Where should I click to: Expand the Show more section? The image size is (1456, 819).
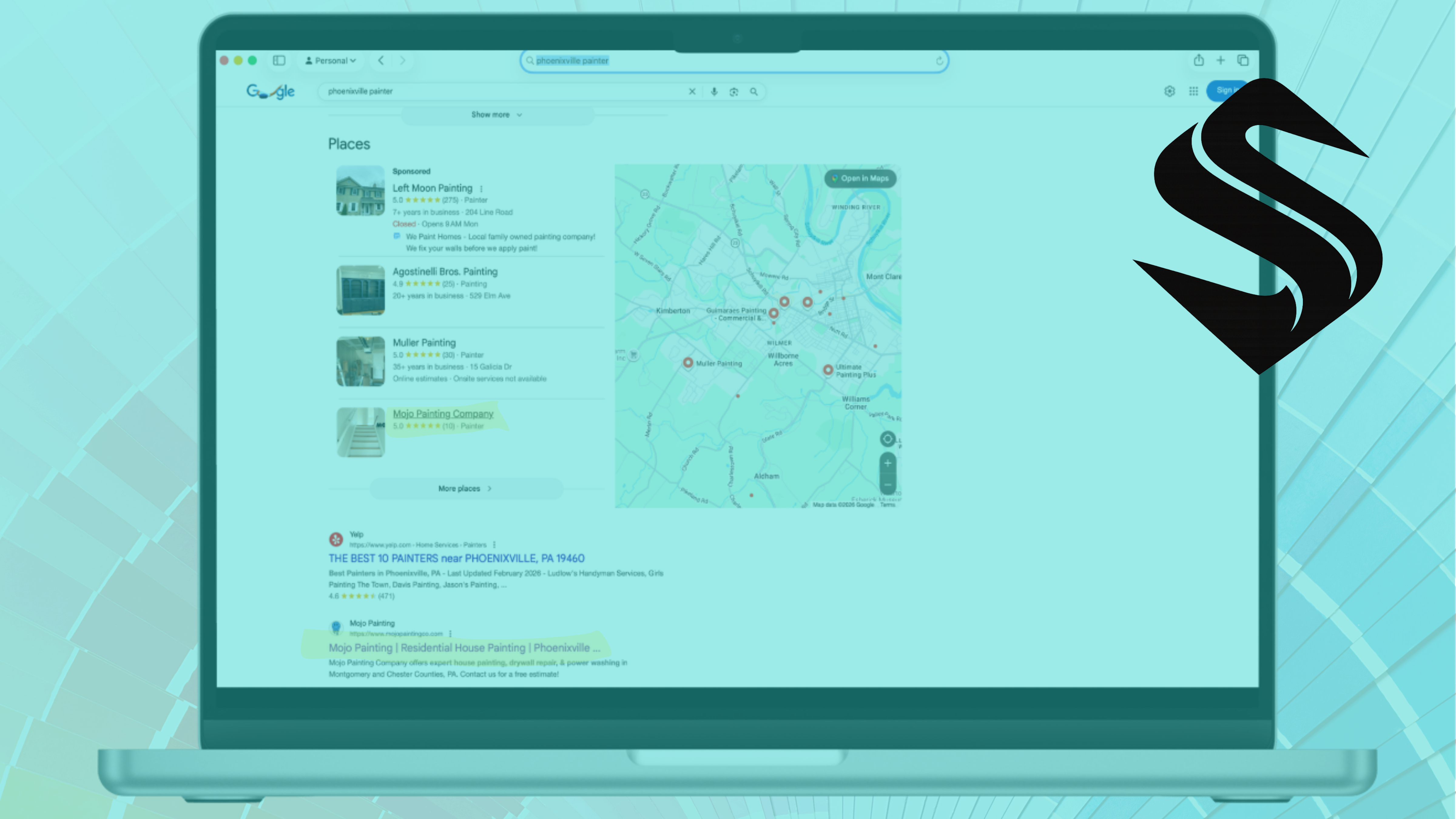[x=497, y=115]
